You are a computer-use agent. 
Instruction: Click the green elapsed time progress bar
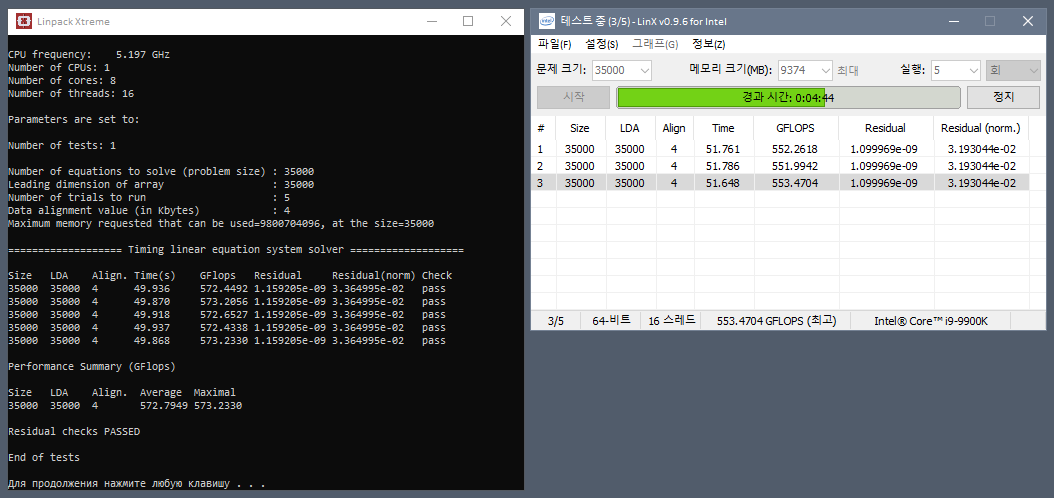point(788,97)
